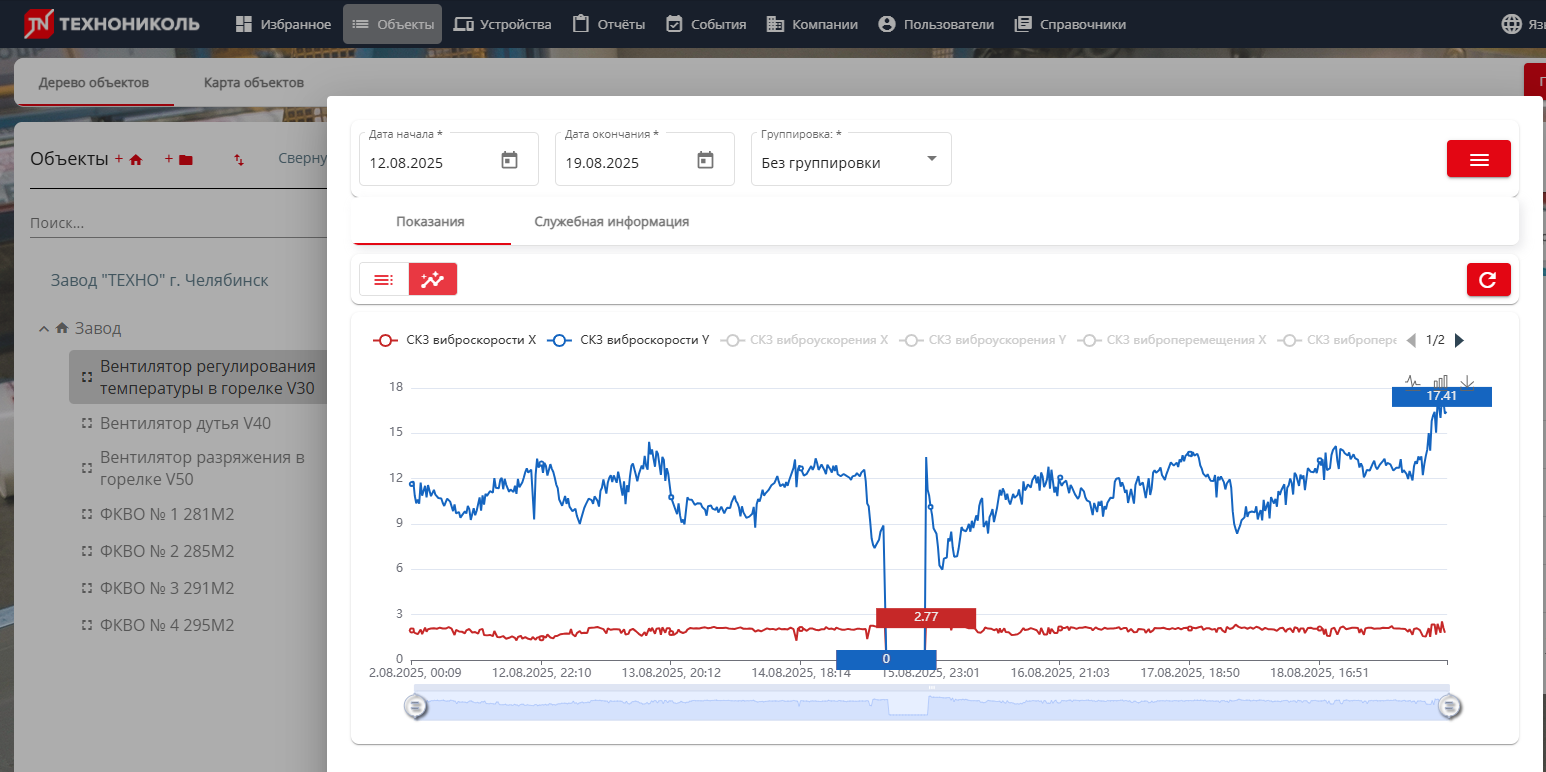
Task: Switch chart to line type
Action: pyautogui.click(x=1412, y=381)
